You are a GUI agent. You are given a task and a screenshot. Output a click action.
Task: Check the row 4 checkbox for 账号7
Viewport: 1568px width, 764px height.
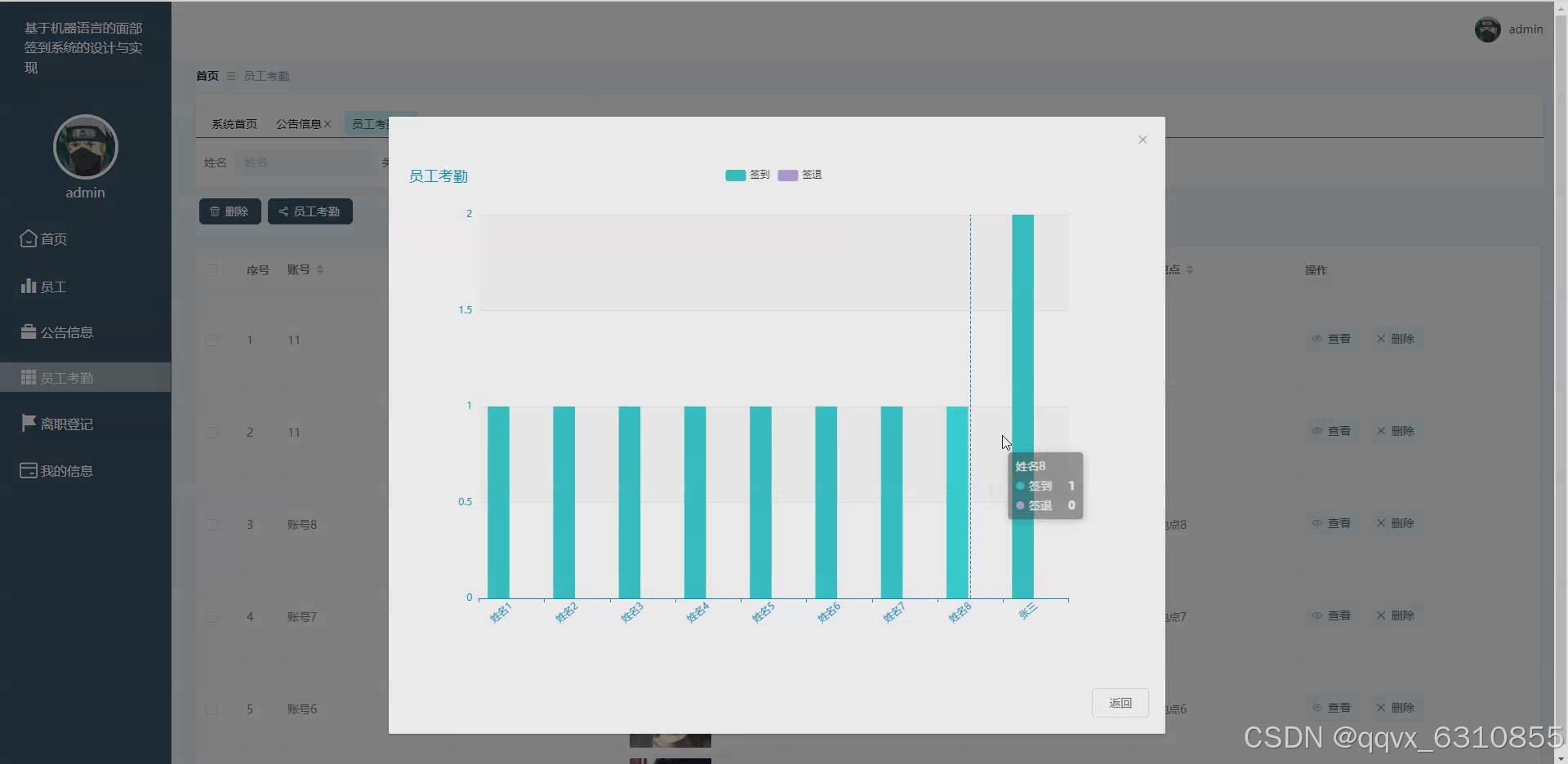pyautogui.click(x=212, y=616)
